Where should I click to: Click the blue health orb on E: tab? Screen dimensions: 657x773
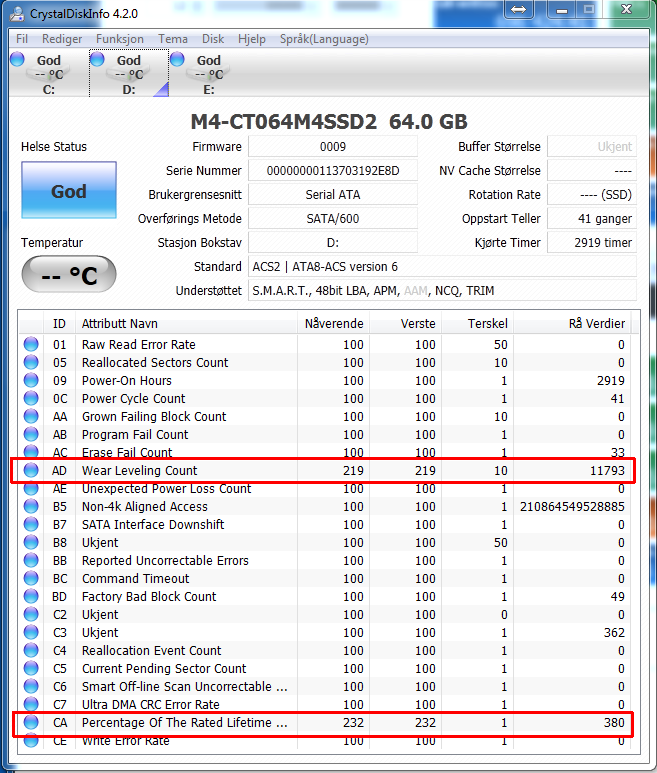click(177, 59)
